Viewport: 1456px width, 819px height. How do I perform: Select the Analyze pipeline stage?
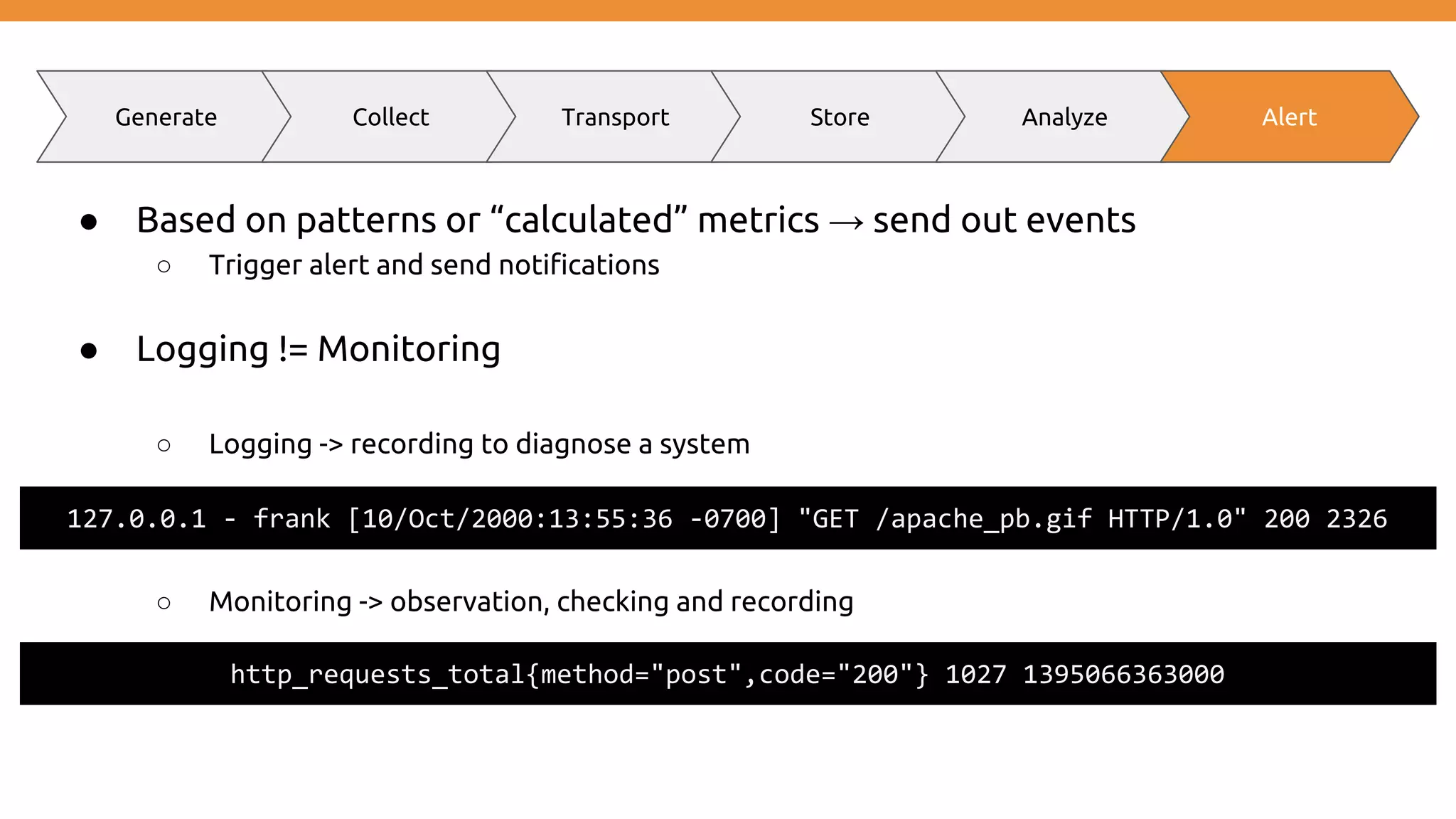click(x=1064, y=117)
